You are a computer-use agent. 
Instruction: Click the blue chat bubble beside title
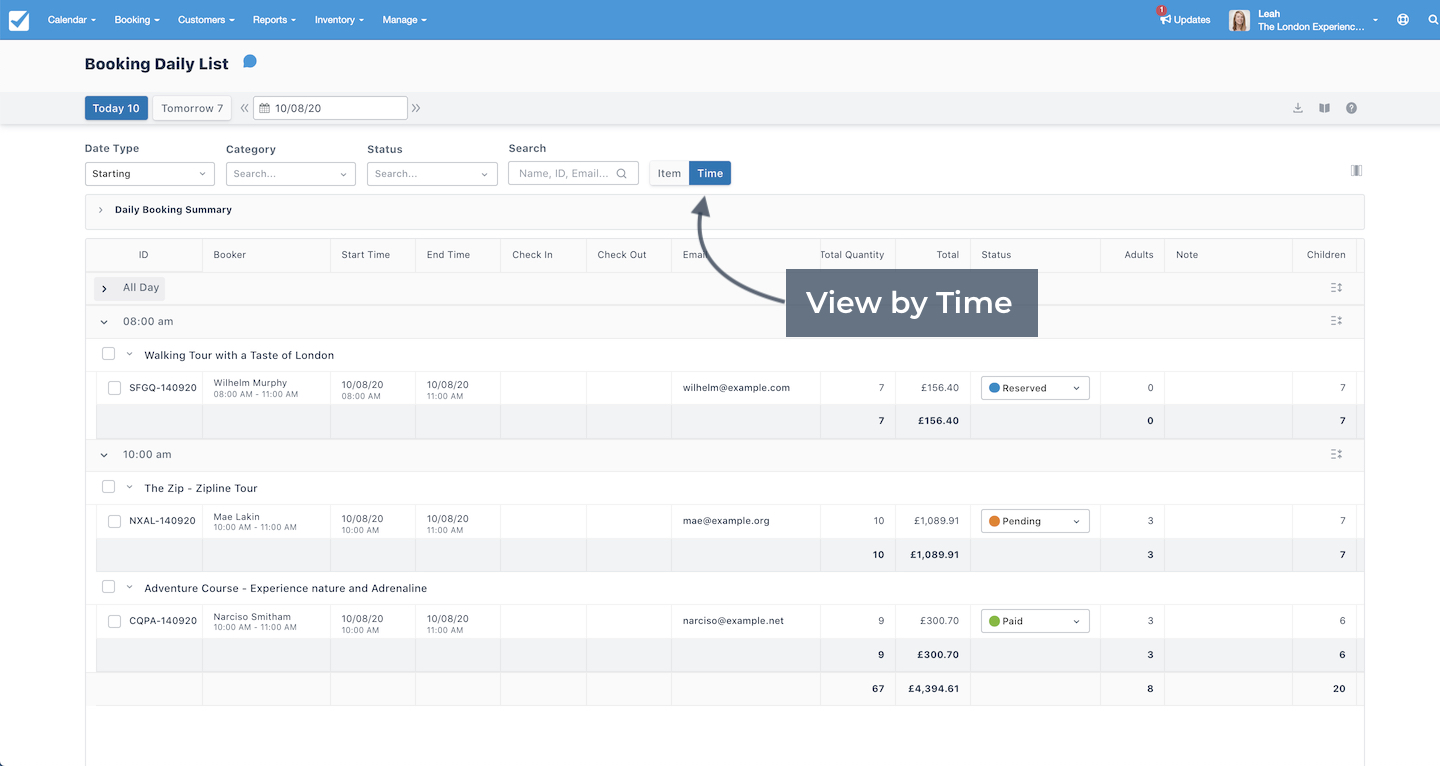pos(250,62)
